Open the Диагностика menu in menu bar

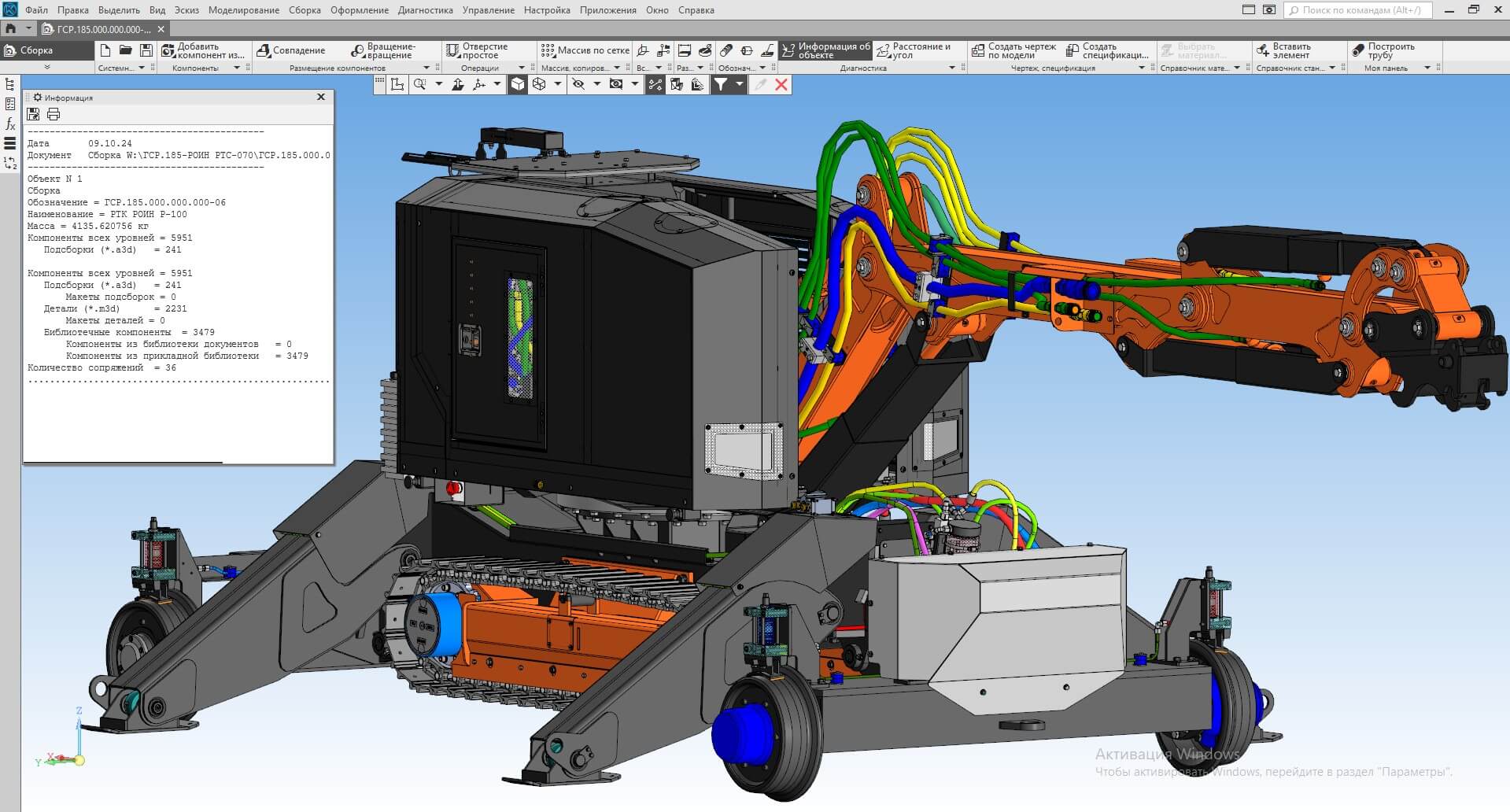[425, 10]
